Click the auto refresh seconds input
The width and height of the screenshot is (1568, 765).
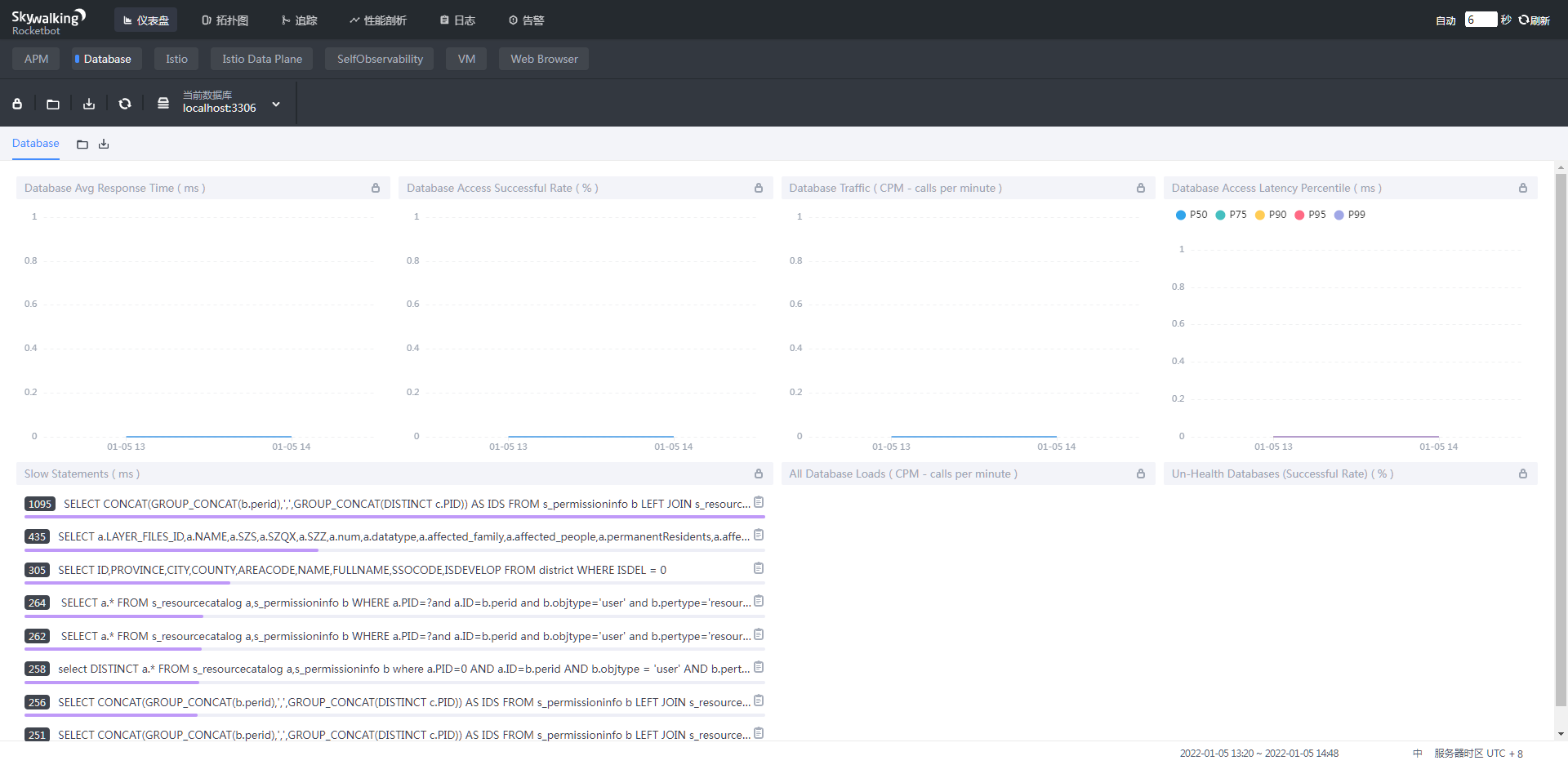(1481, 20)
